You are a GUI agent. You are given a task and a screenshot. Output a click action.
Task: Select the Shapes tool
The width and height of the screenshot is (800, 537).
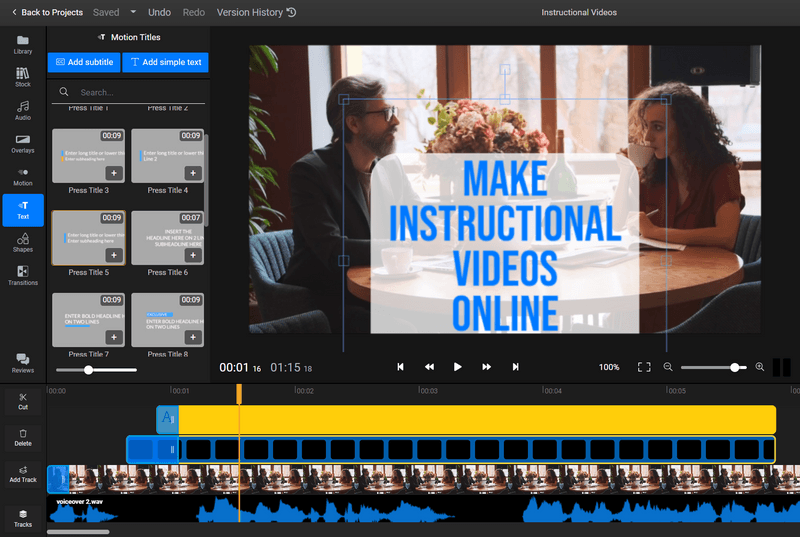point(22,243)
